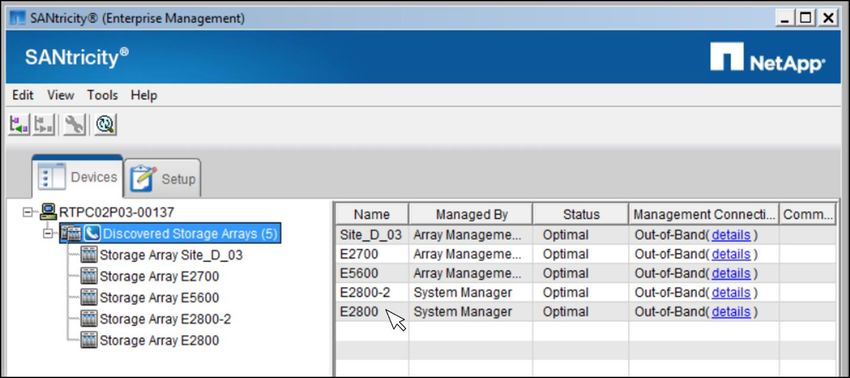Select Discovered Storage Arrays (5) node

pos(191,234)
